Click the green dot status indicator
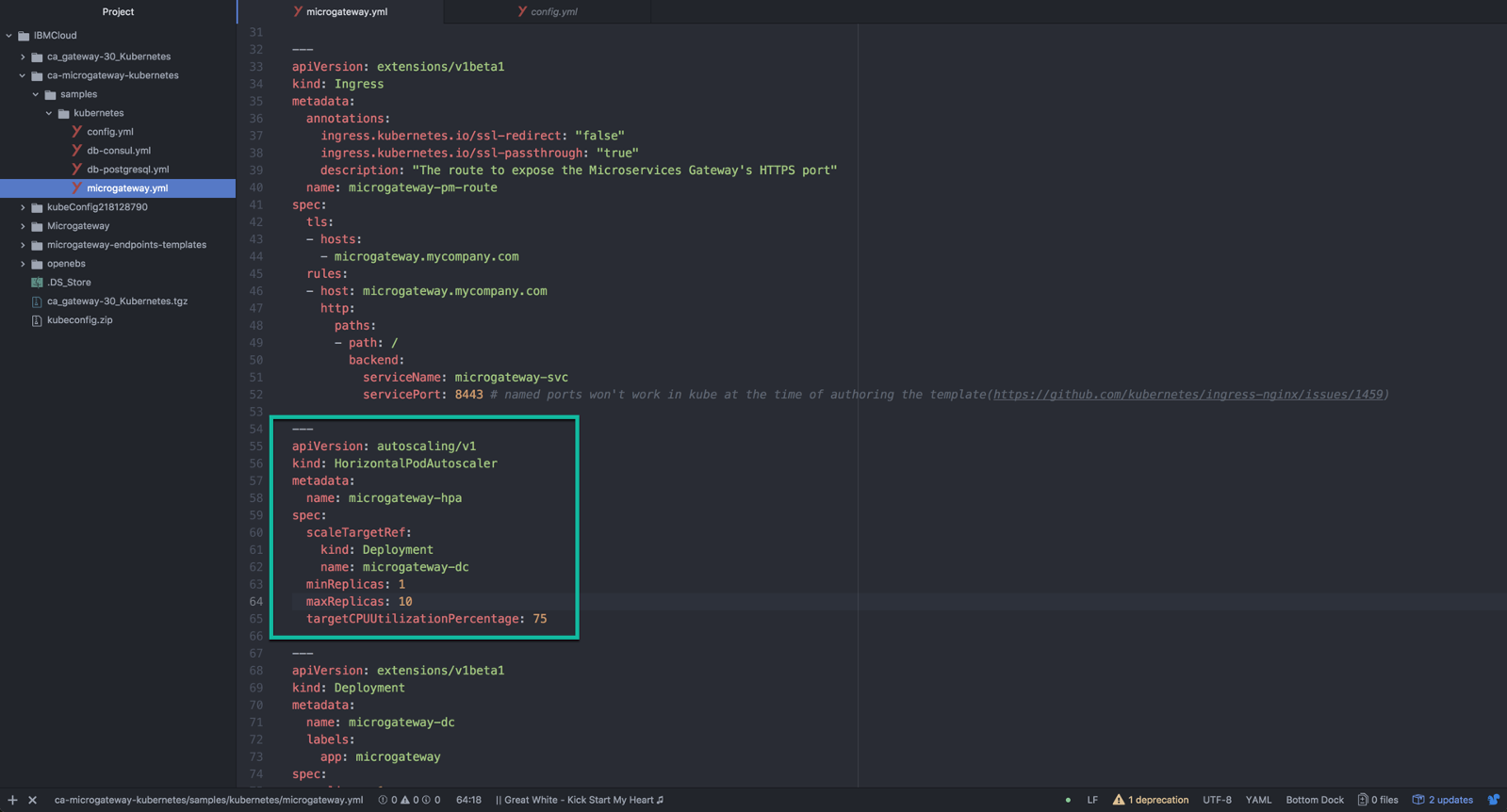 [1068, 800]
